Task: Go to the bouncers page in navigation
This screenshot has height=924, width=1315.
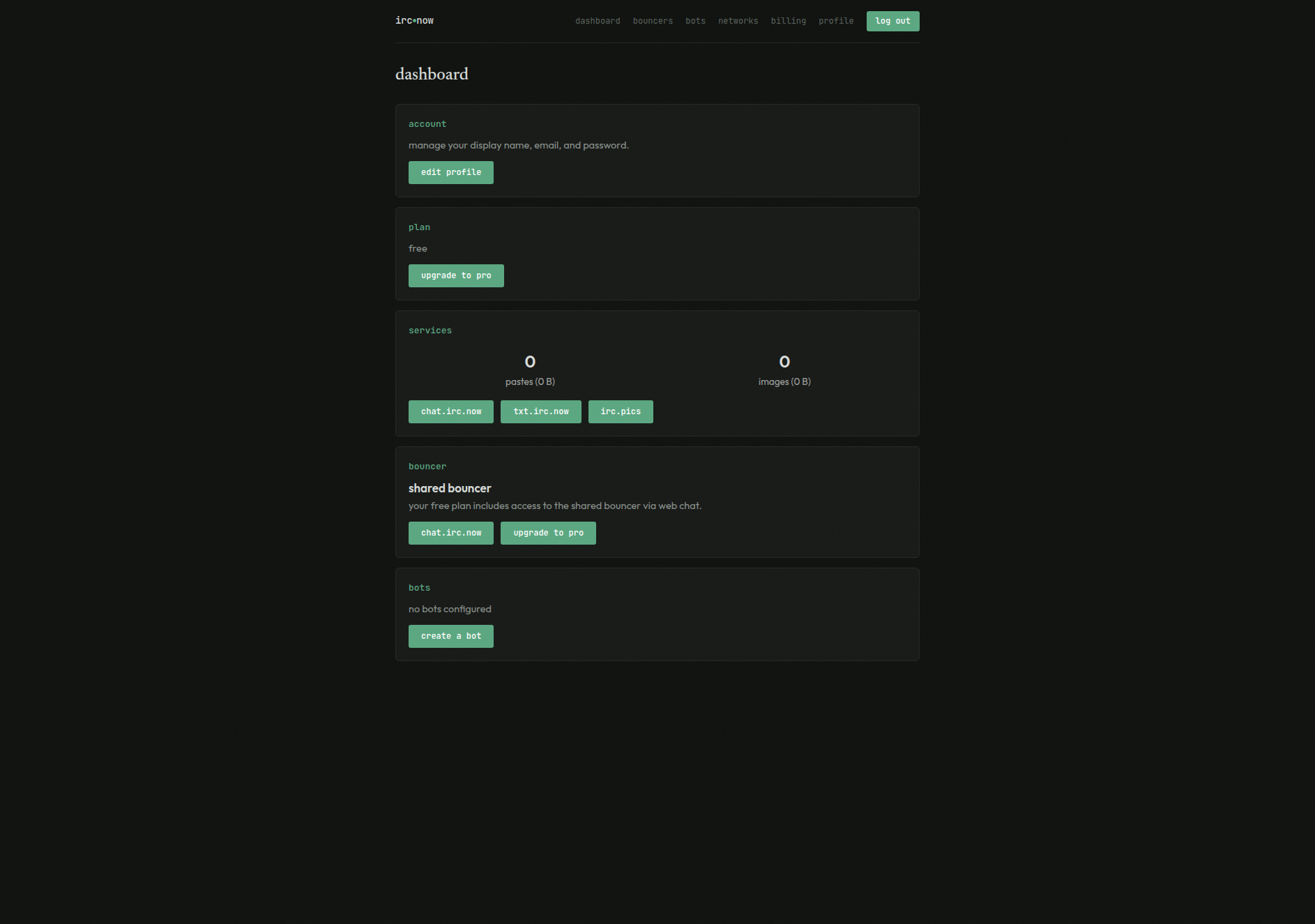Action: (653, 21)
